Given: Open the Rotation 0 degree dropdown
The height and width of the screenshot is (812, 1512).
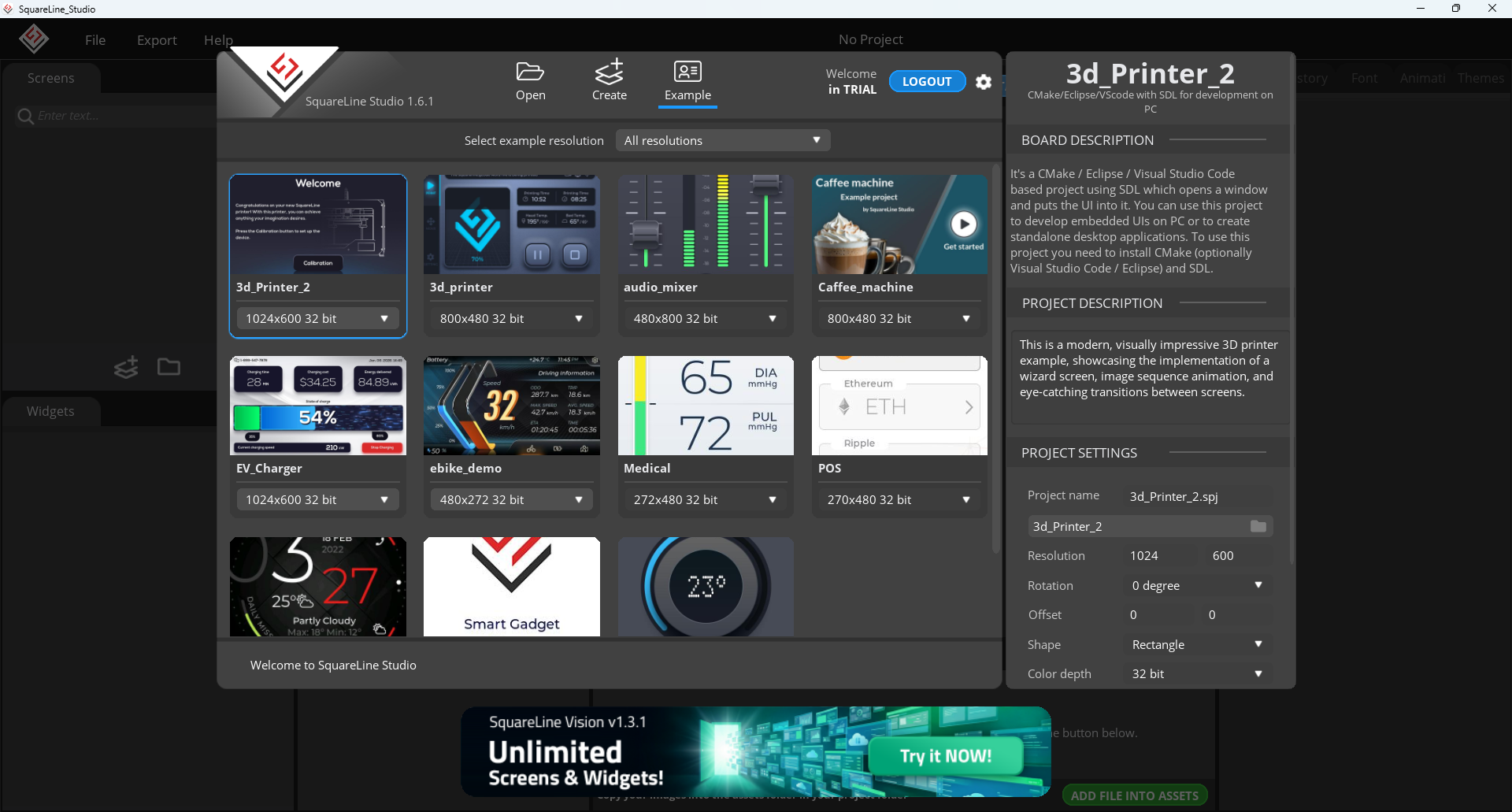Looking at the screenshot, I should click(1198, 585).
